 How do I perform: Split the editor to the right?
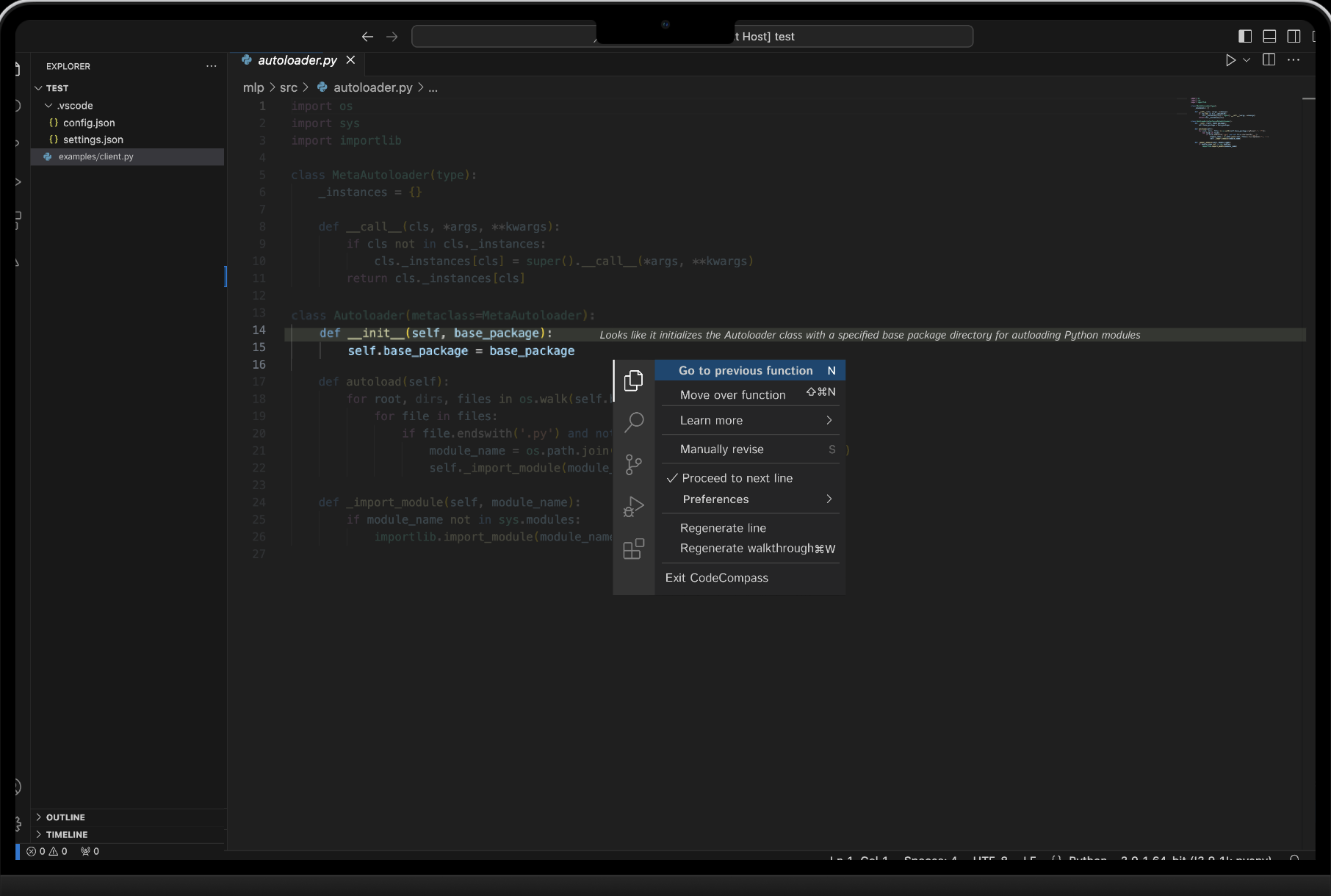click(x=1269, y=60)
